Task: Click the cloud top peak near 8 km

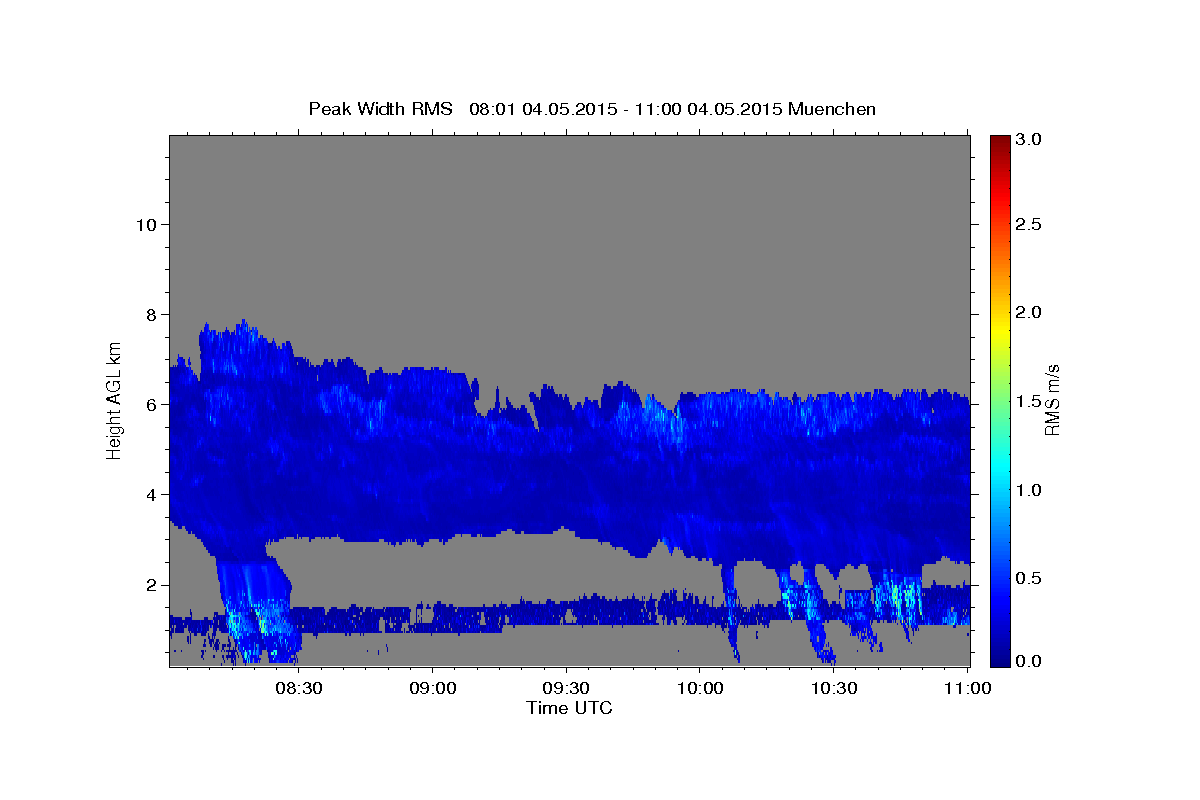Action: [x=242, y=327]
